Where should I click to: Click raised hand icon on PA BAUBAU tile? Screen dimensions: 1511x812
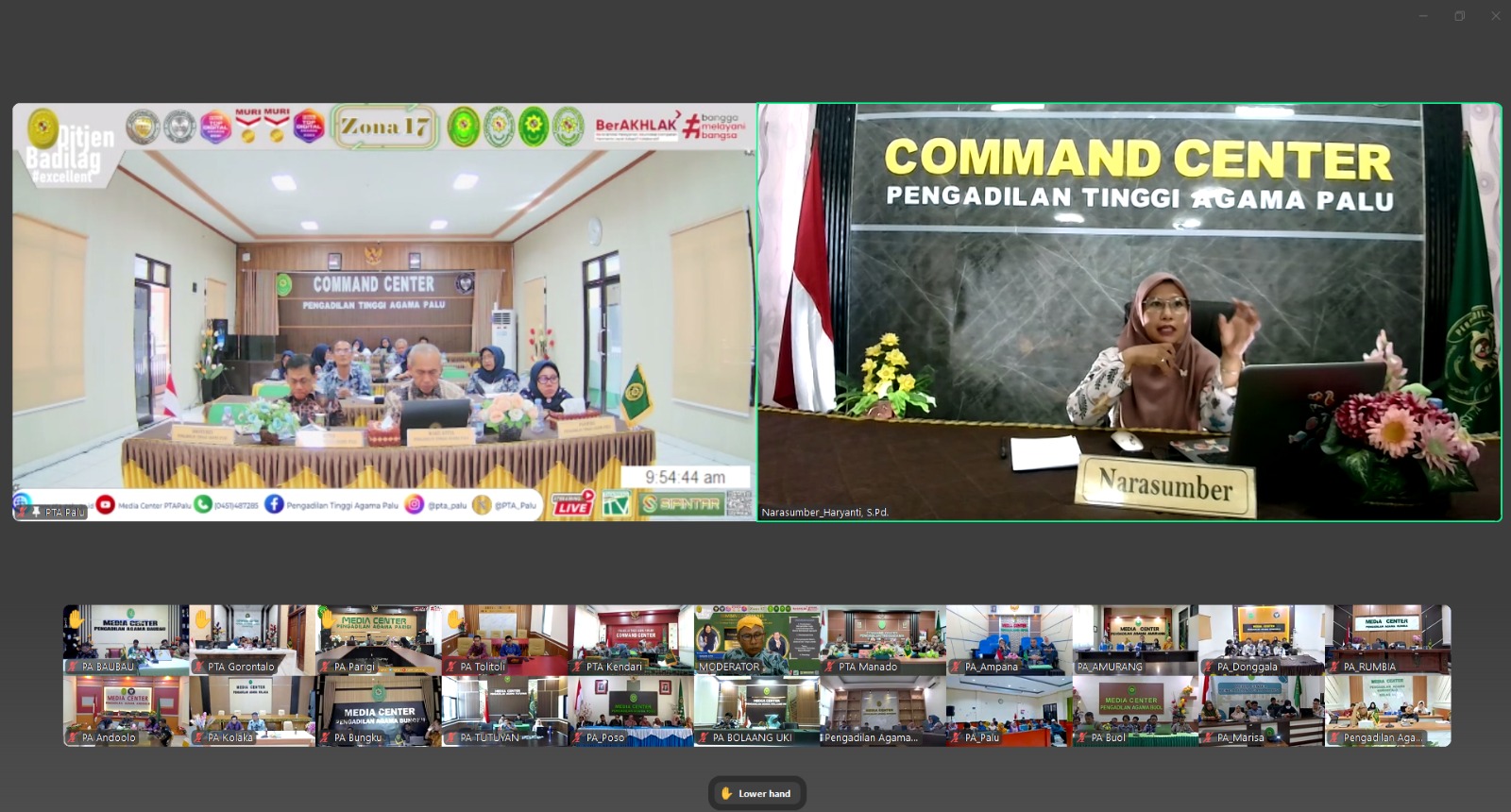(x=76, y=619)
